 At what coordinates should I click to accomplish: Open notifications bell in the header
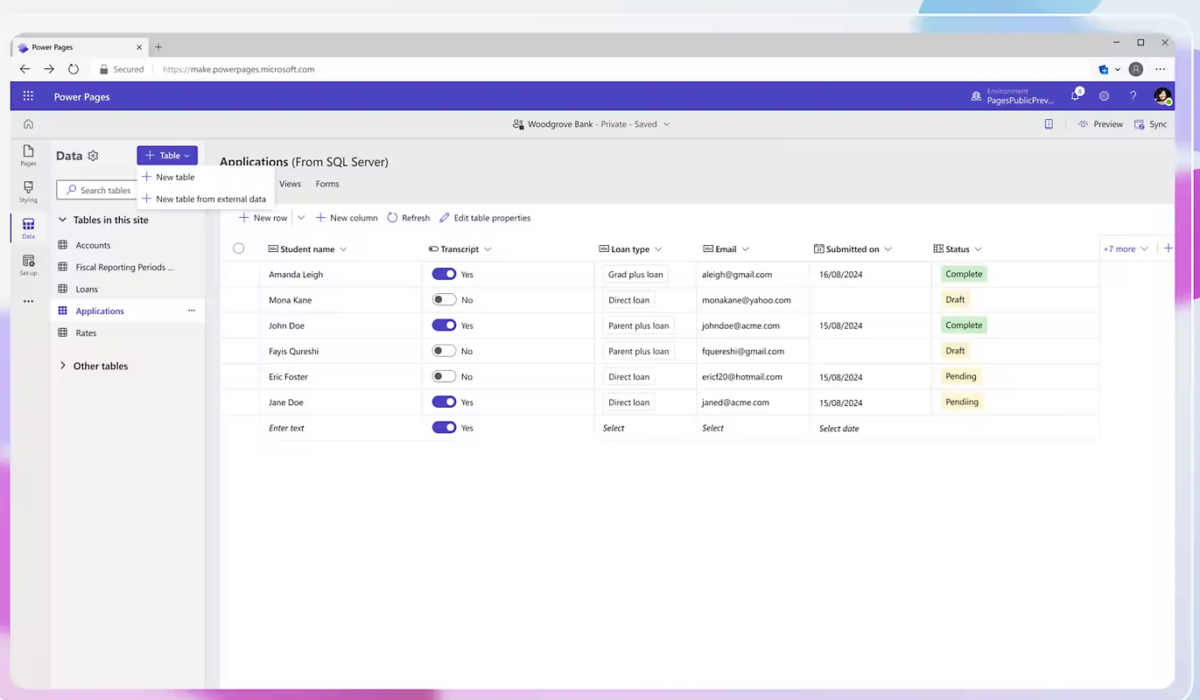click(x=1076, y=96)
